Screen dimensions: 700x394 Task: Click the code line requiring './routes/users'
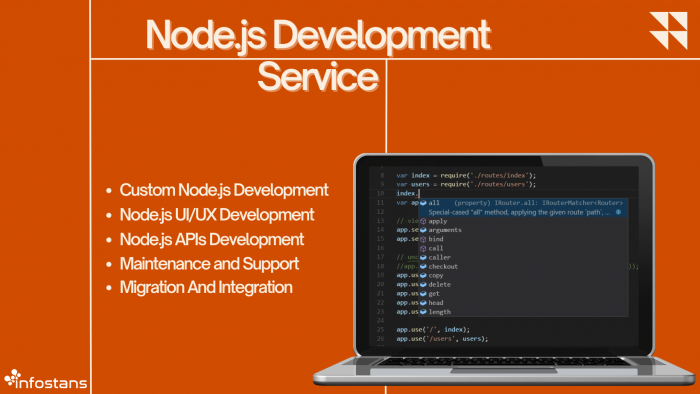(466, 184)
